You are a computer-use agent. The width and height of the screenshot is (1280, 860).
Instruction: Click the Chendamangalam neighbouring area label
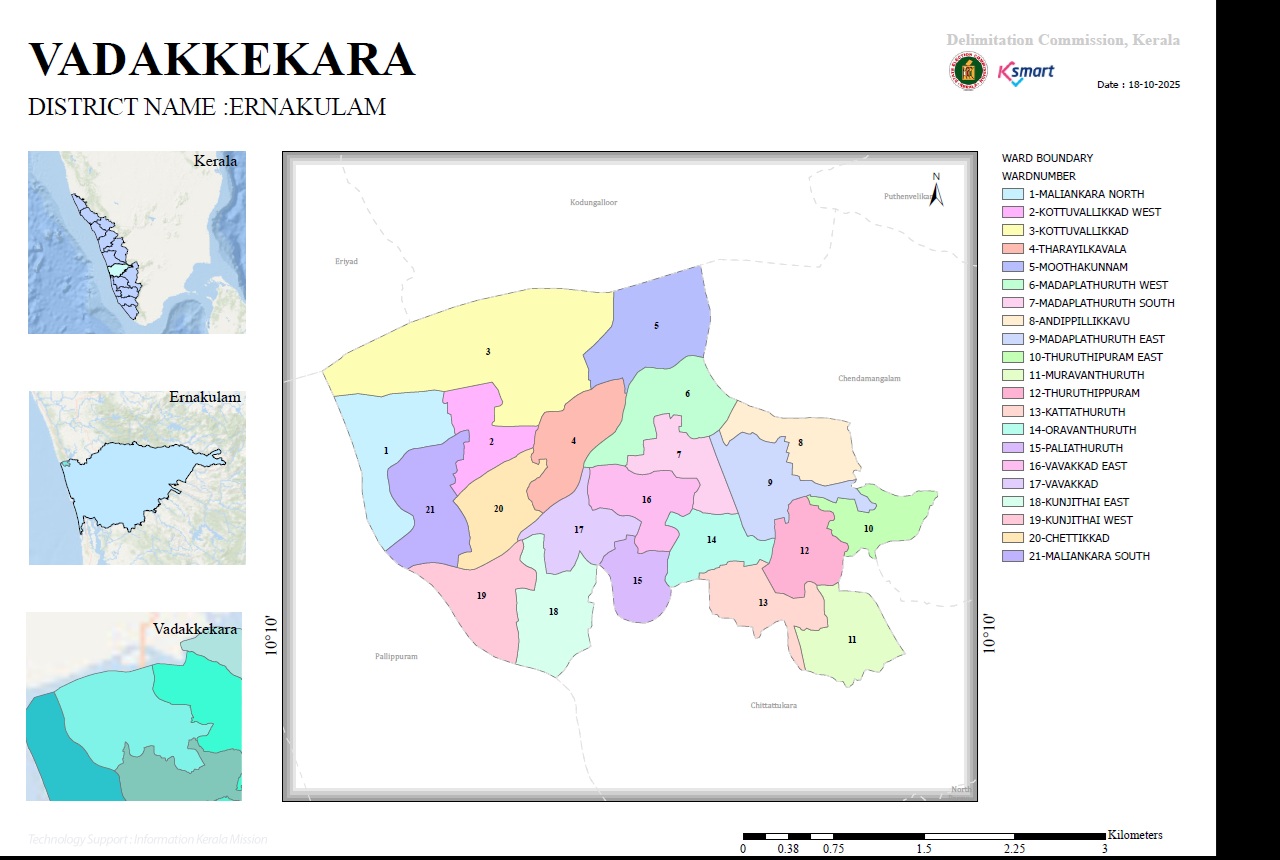[870, 379]
